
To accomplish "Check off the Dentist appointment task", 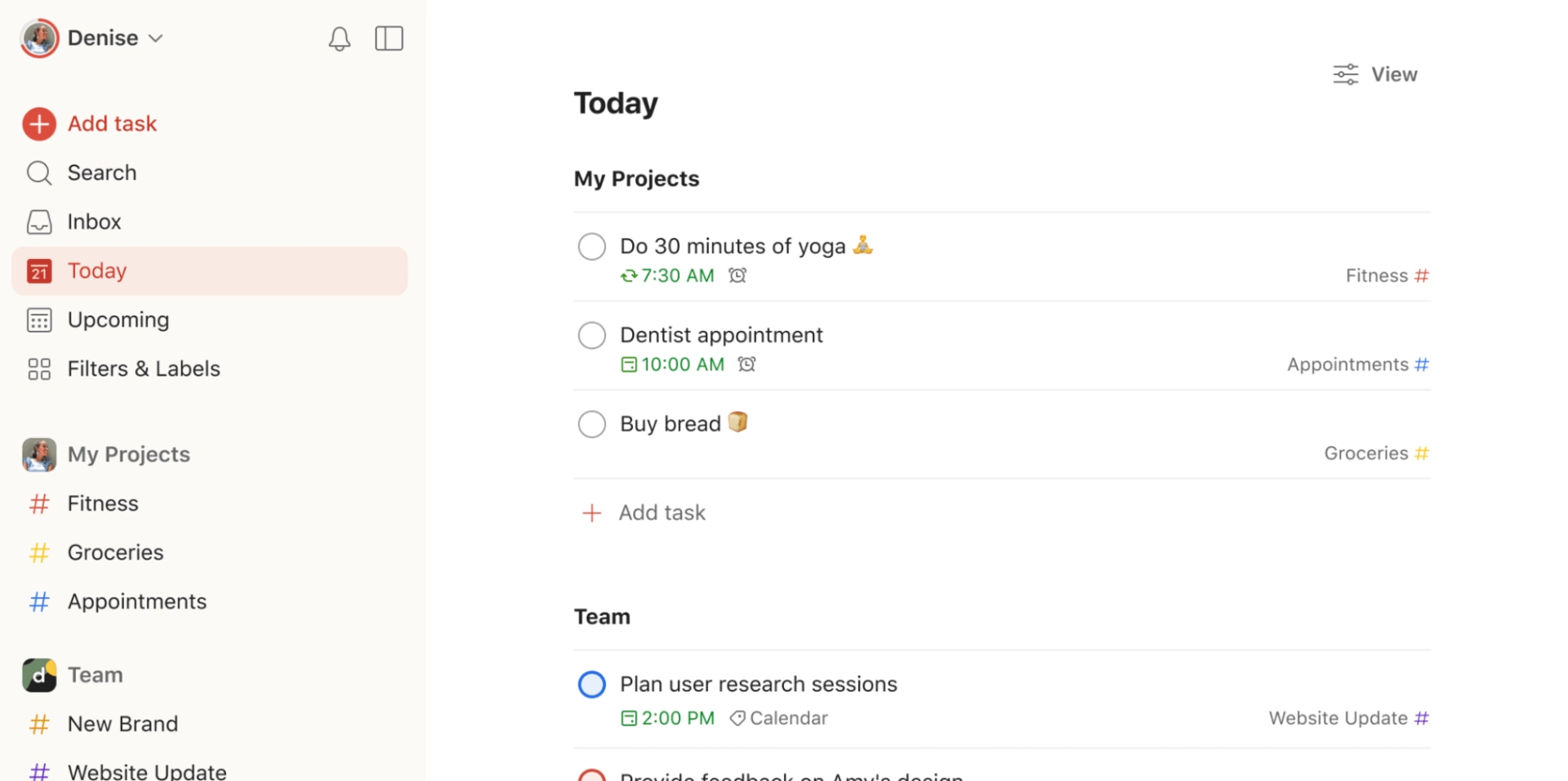I will pyautogui.click(x=591, y=335).
